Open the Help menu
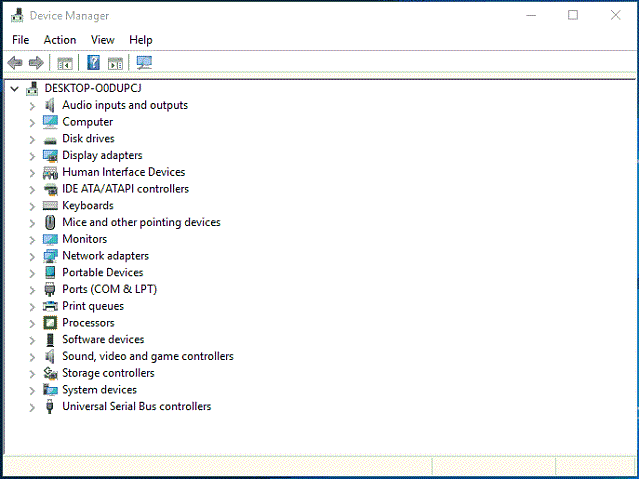This screenshot has width=639, height=479. [x=141, y=40]
